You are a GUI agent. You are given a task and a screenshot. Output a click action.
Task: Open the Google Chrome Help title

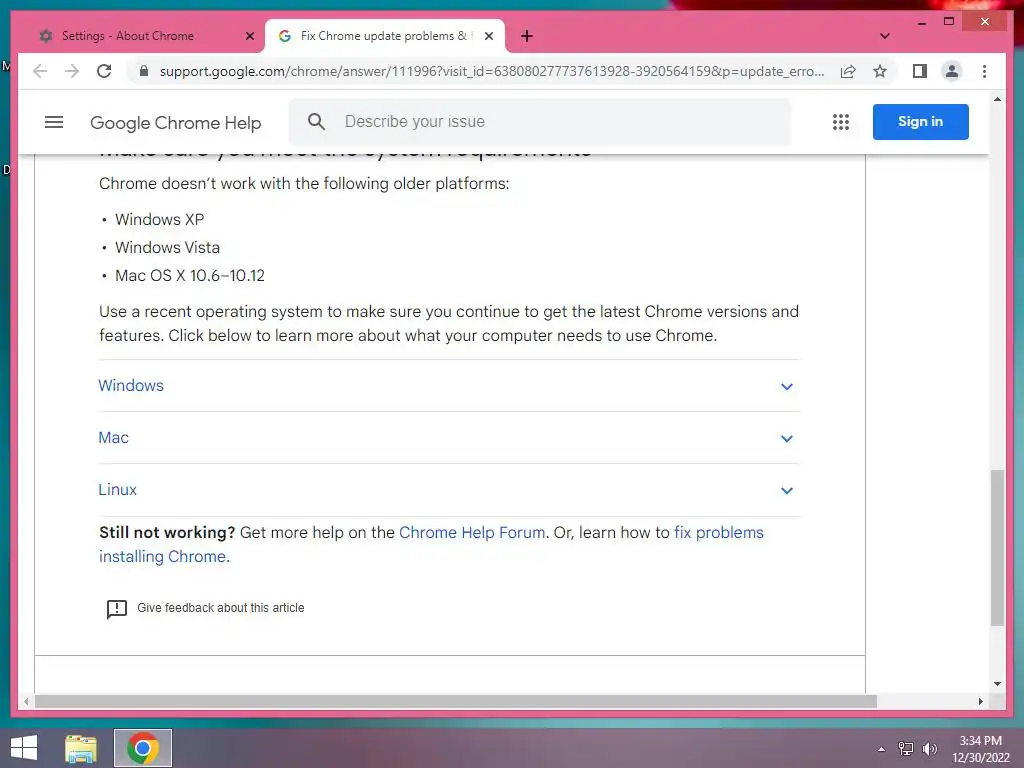point(176,123)
